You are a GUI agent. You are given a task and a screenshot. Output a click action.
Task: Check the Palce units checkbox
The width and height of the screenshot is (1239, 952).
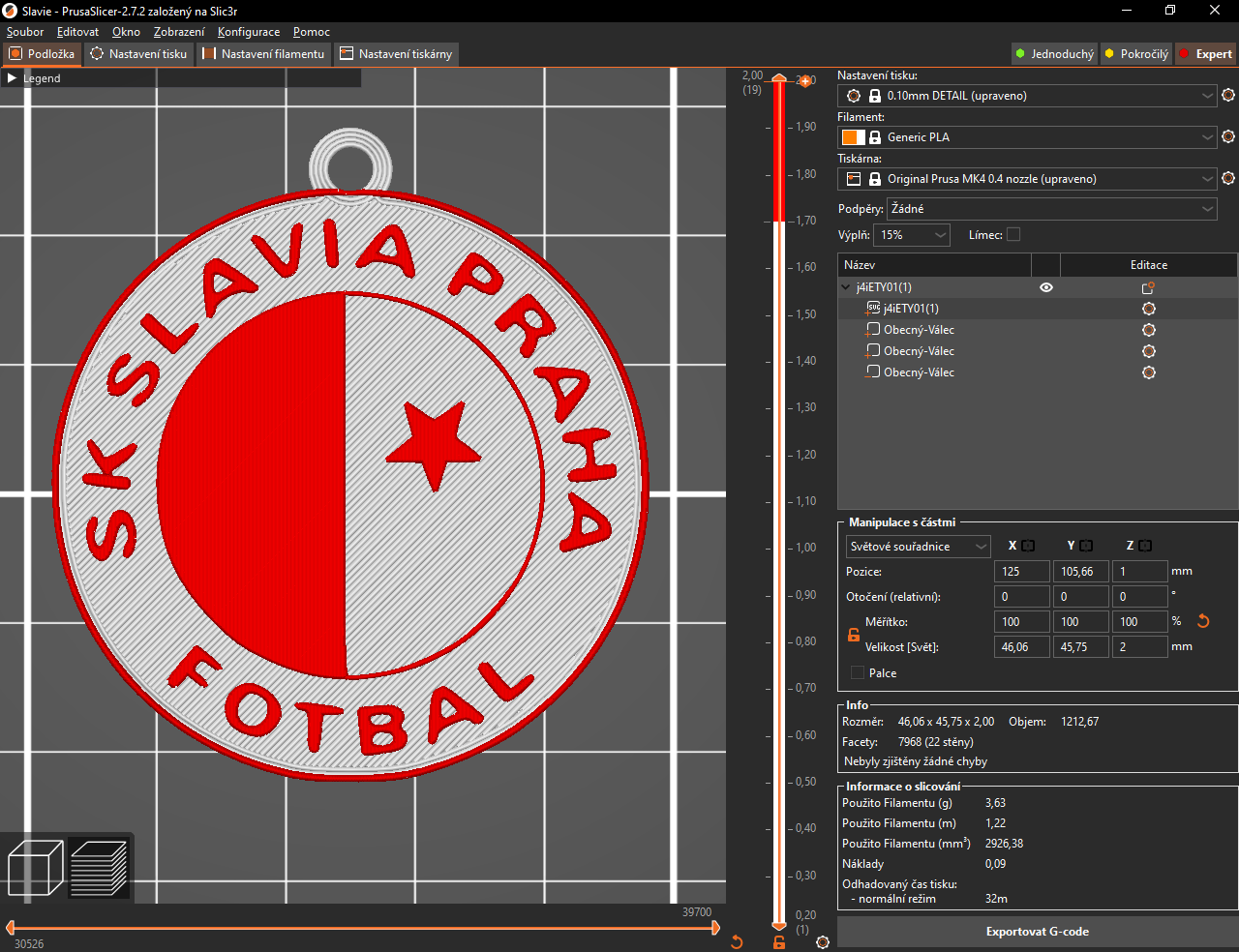tap(857, 671)
